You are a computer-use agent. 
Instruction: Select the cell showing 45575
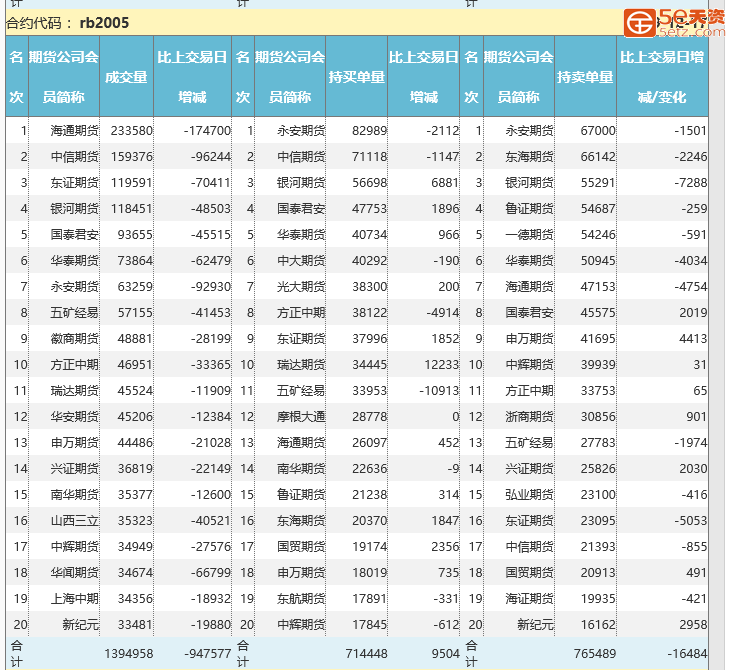(598, 312)
